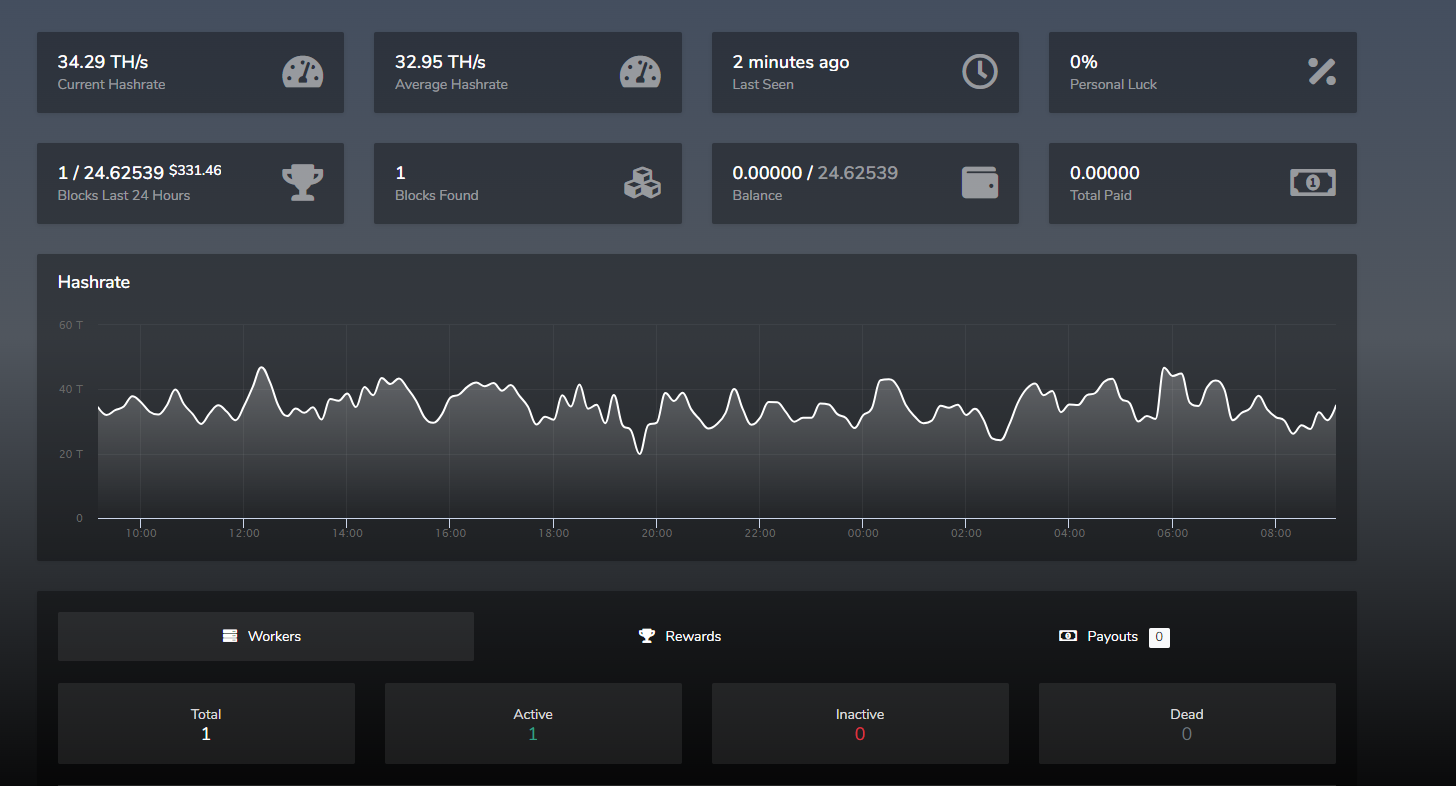The height and width of the screenshot is (786, 1456).
Task: Click the 60 T y-axis label
Action: [71, 325]
